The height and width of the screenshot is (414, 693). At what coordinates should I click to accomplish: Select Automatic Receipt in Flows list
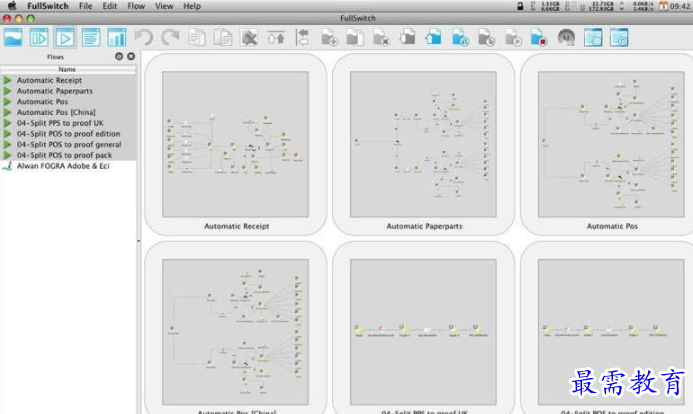tap(68, 80)
